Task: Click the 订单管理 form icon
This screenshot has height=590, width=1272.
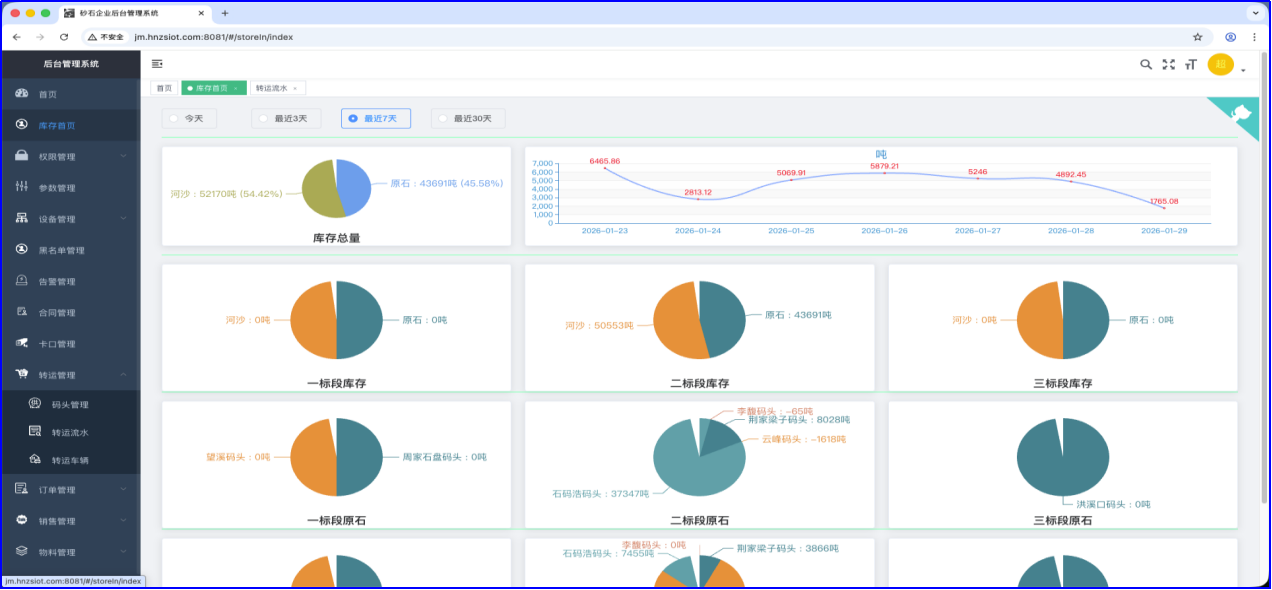Action: click(22, 489)
